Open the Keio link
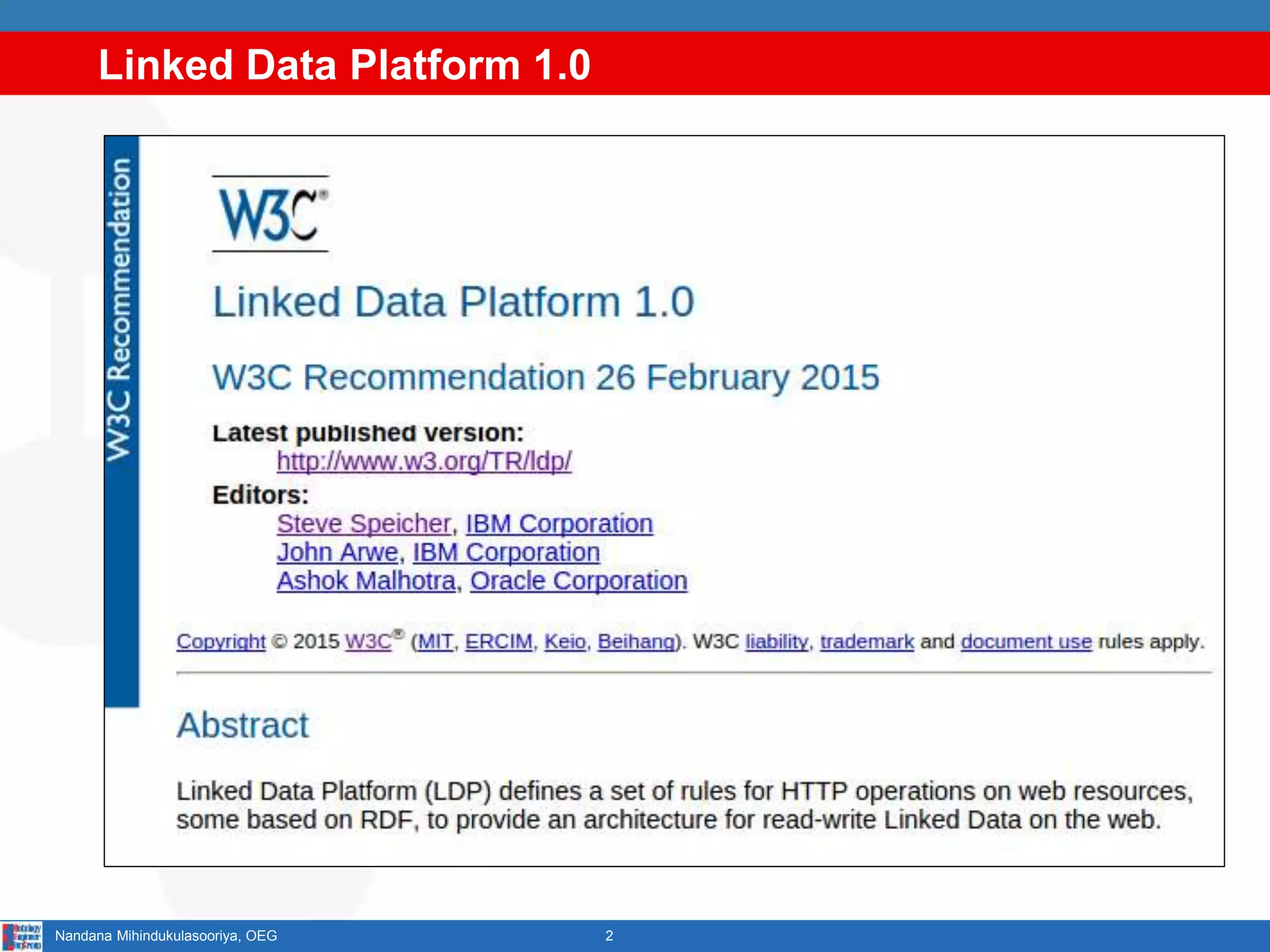The height and width of the screenshot is (952, 1270). tap(565, 641)
